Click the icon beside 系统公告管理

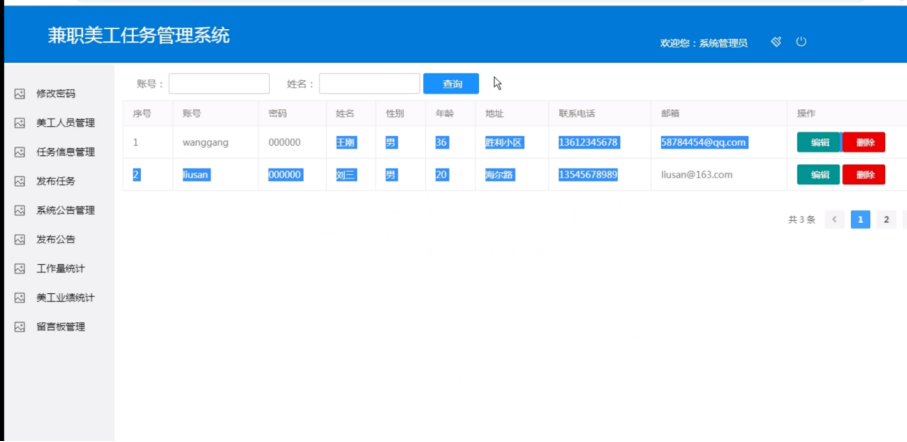[20, 210]
